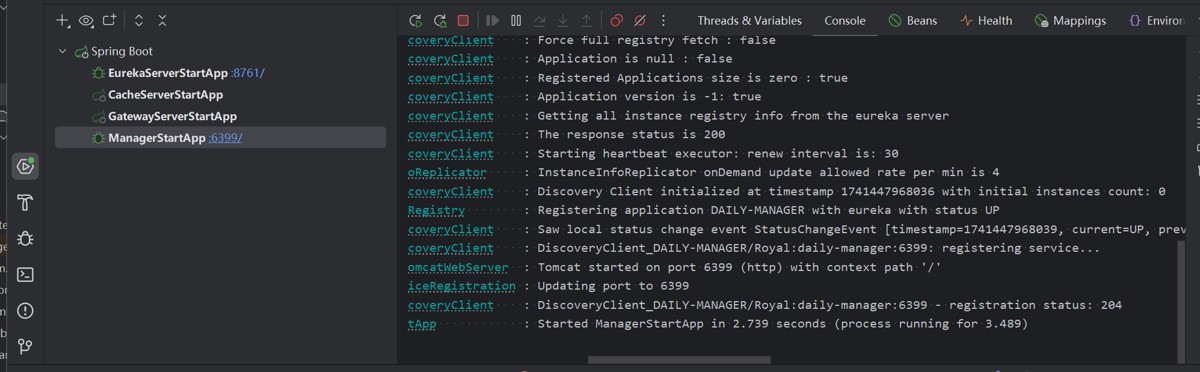Click the oReplicator class link
1200x372 pixels.
pos(447,172)
